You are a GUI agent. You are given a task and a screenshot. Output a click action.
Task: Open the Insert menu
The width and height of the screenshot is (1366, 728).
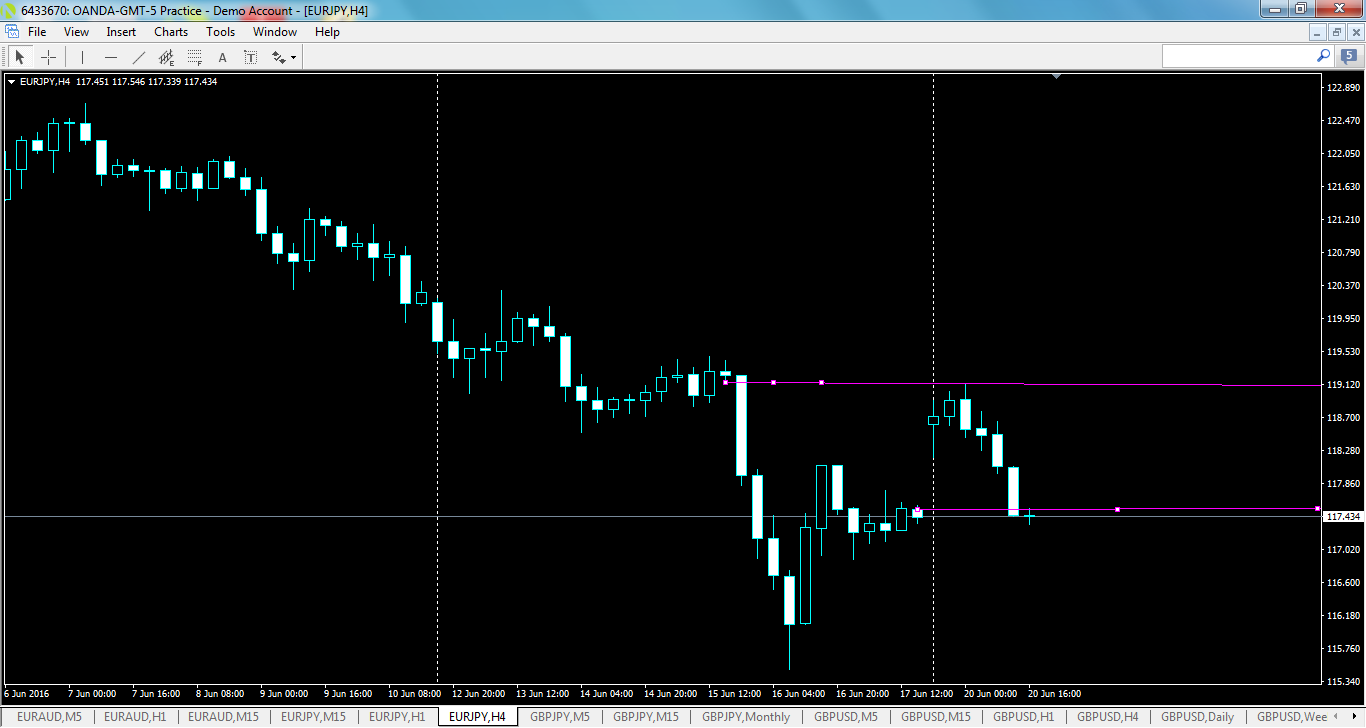[120, 31]
